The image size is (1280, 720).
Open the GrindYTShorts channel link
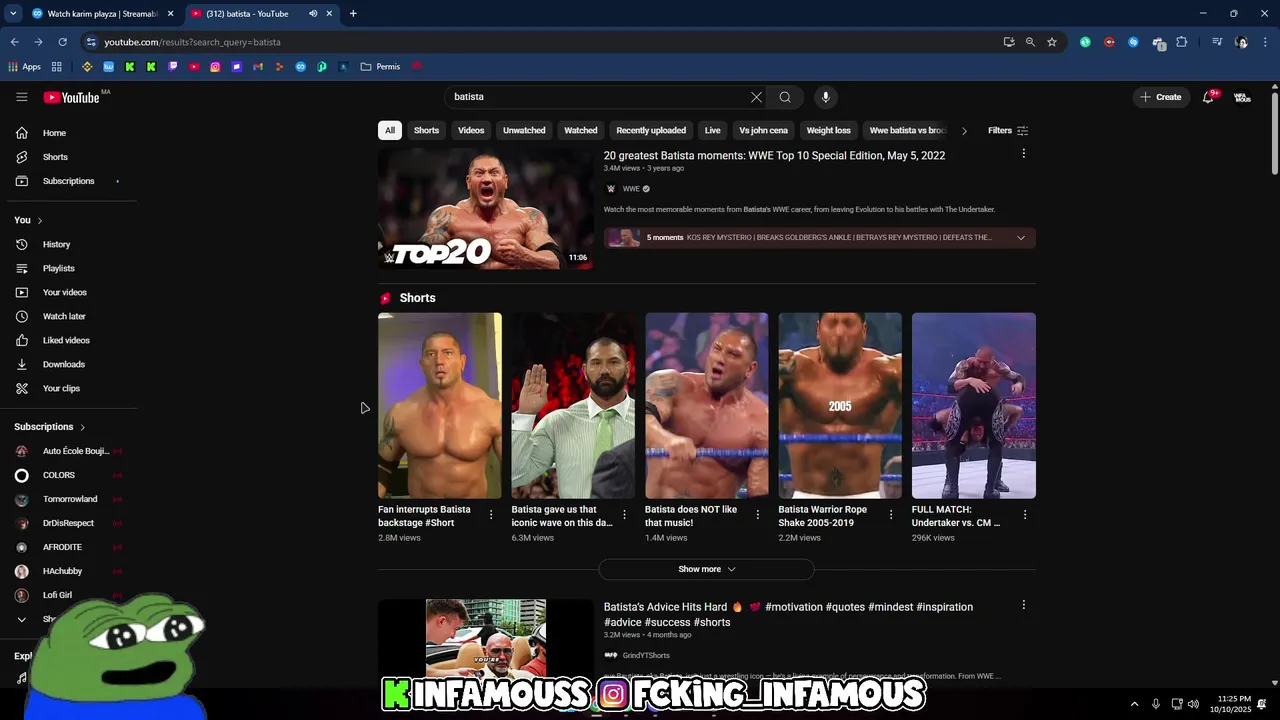click(646, 656)
